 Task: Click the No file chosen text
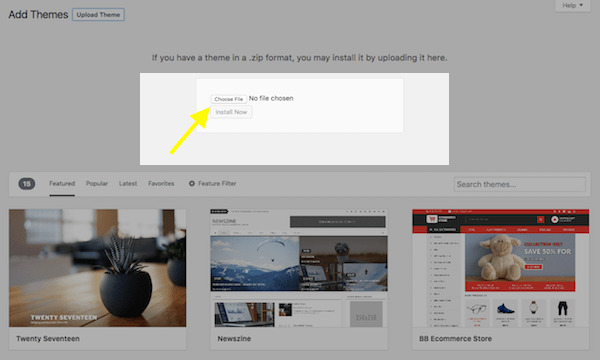pos(271,98)
